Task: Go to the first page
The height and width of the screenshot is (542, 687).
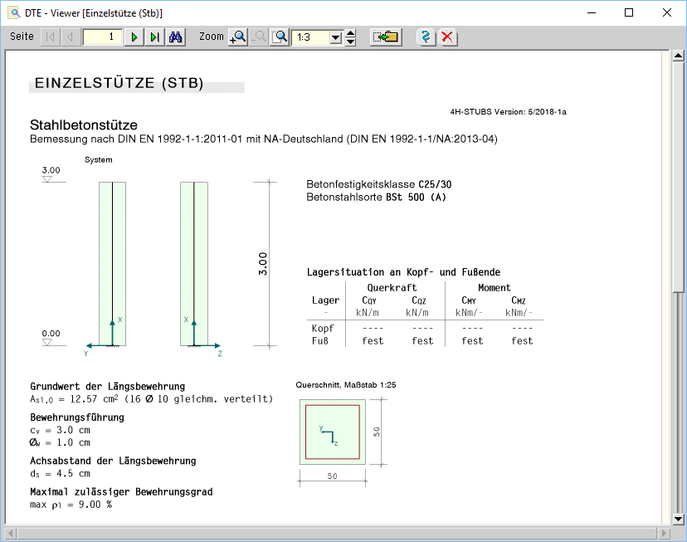Action: [50, 37]
